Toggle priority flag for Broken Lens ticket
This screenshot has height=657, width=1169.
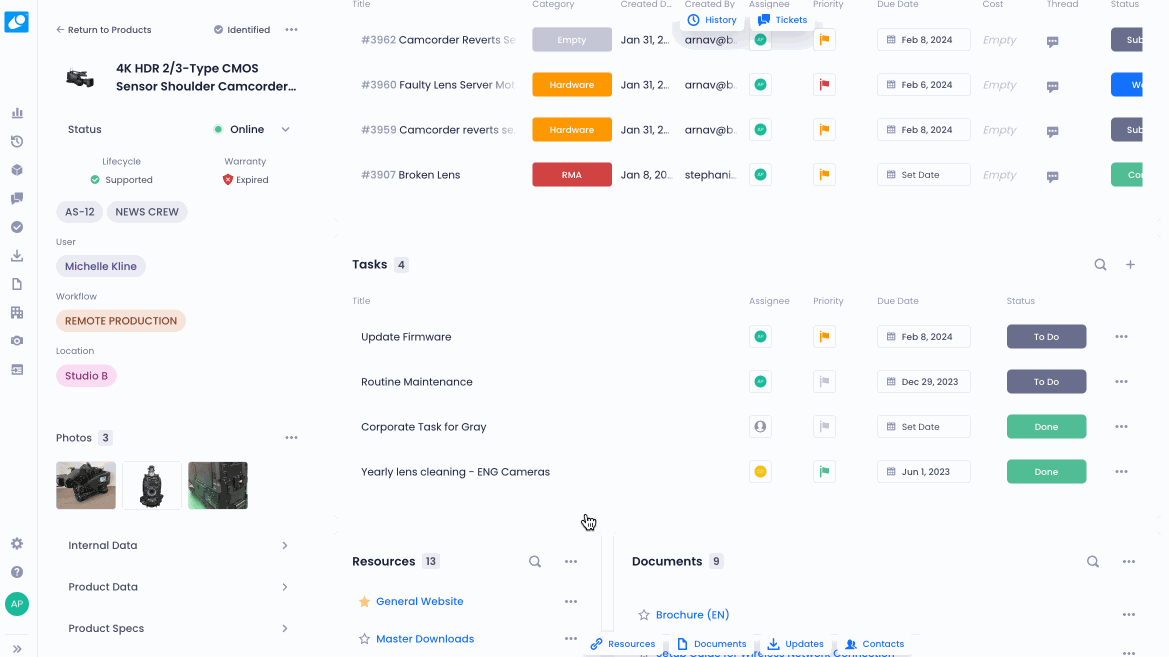(x=825, y=175)
